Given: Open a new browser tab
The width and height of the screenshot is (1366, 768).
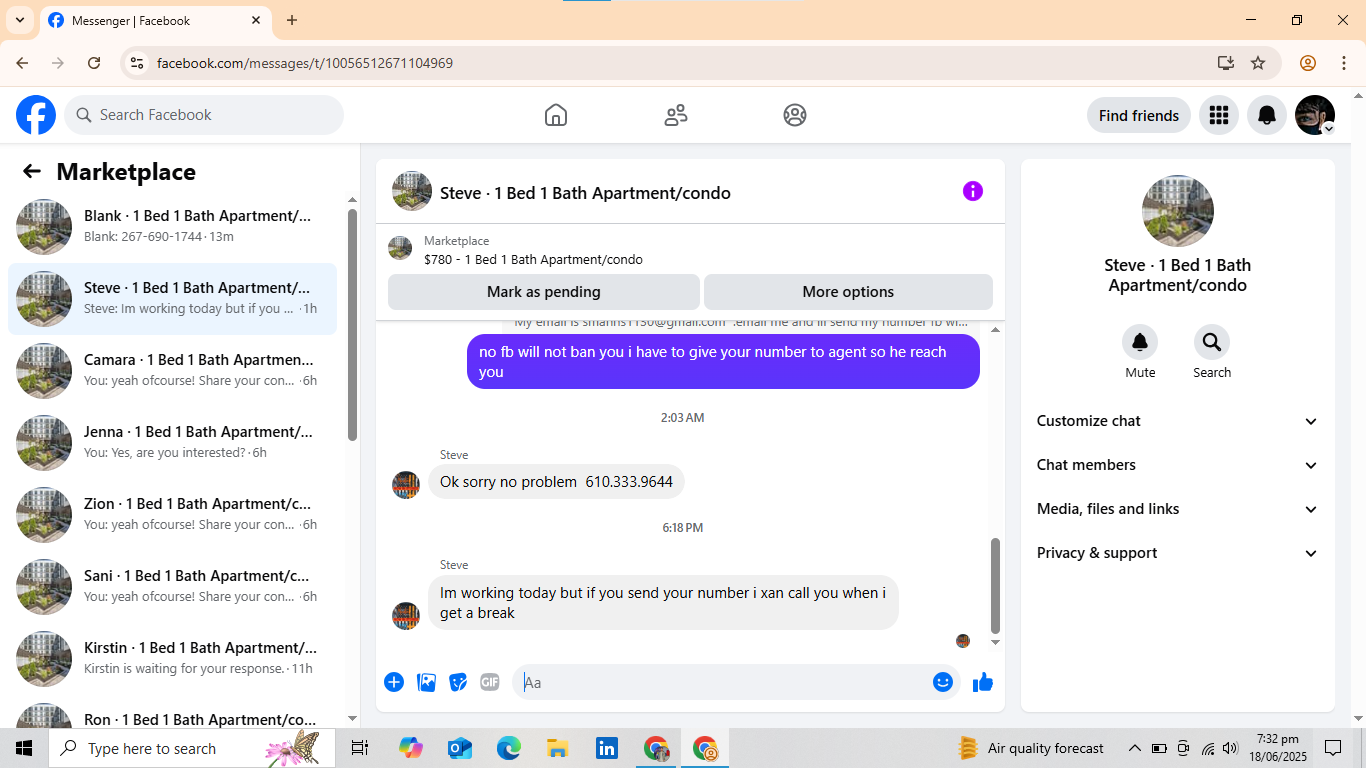Looking at the screenshot, I should (x=292, y=20).
